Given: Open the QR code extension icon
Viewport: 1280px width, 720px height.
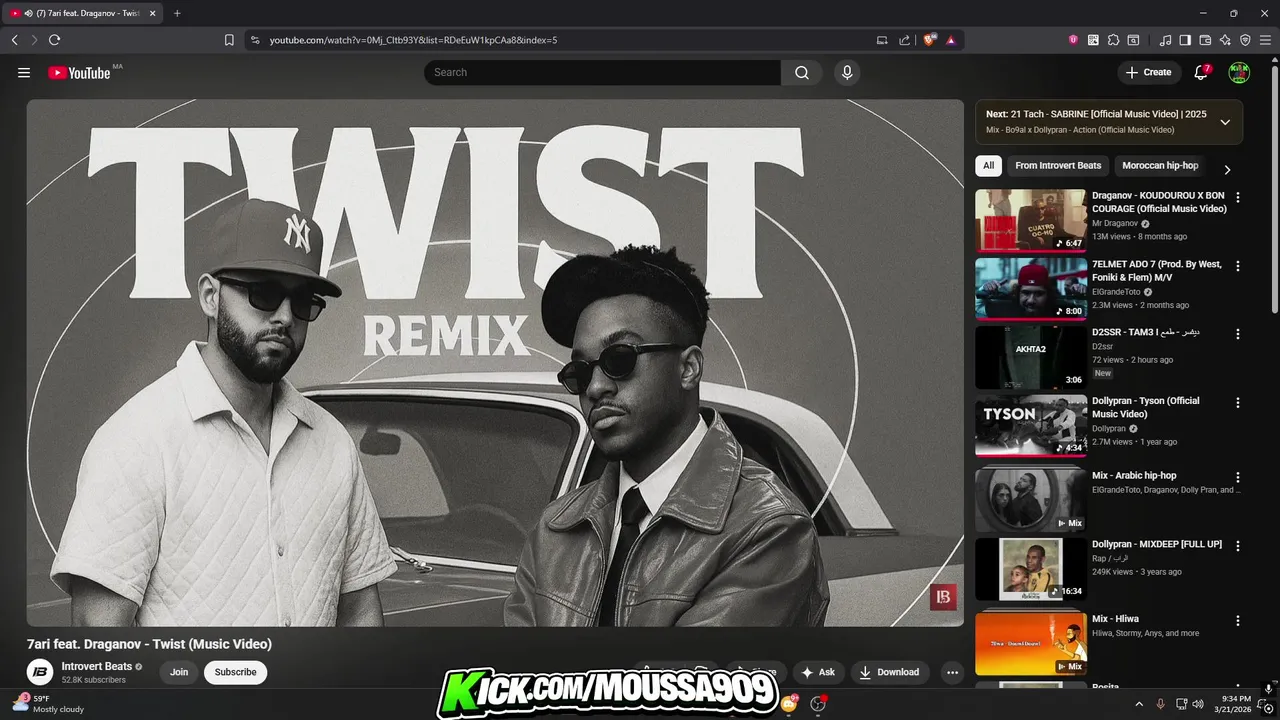Looking at the screenshot, I should pos(1093,40).
